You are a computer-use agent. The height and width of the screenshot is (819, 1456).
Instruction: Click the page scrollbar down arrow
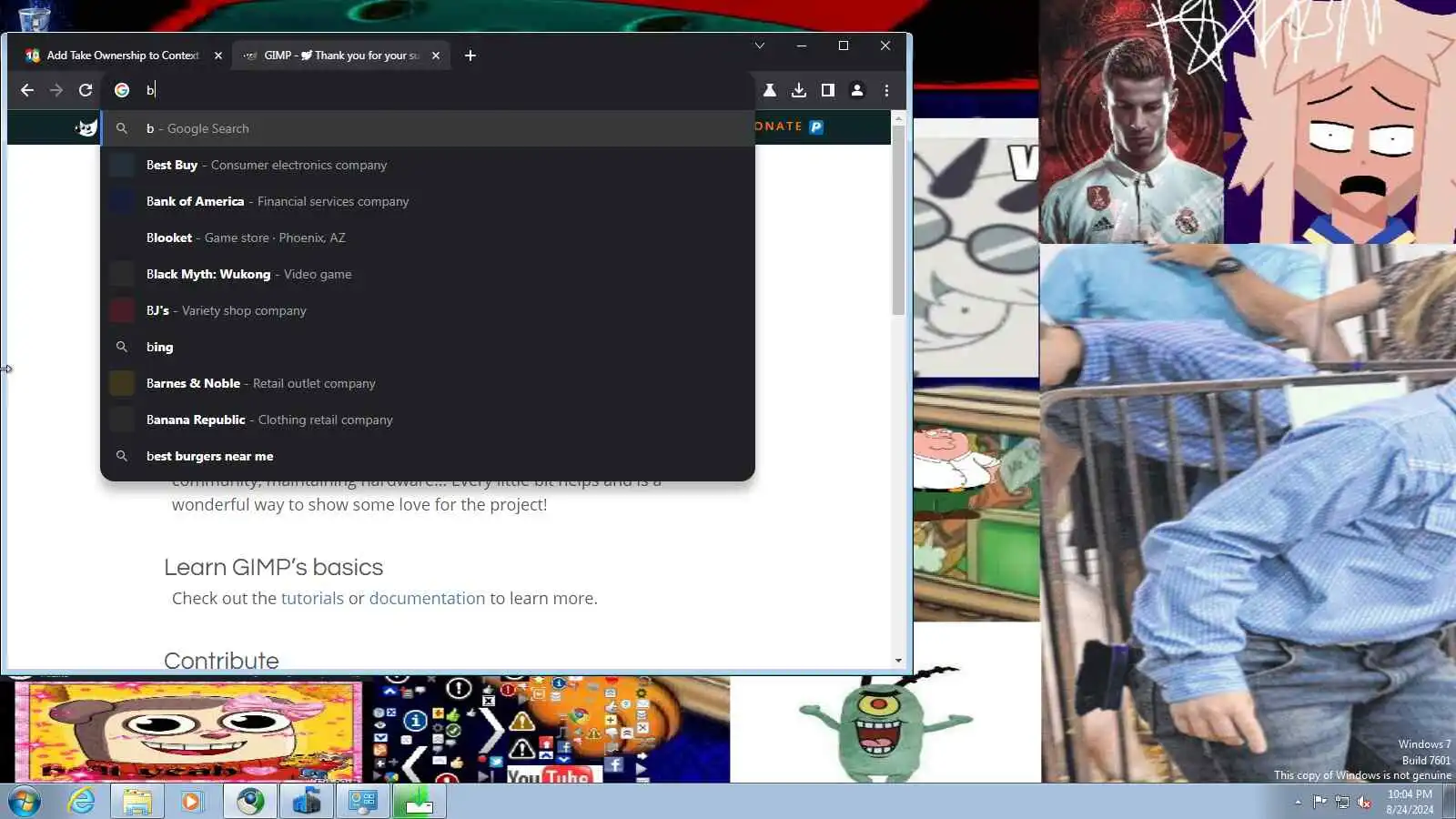tap(898, 661)
